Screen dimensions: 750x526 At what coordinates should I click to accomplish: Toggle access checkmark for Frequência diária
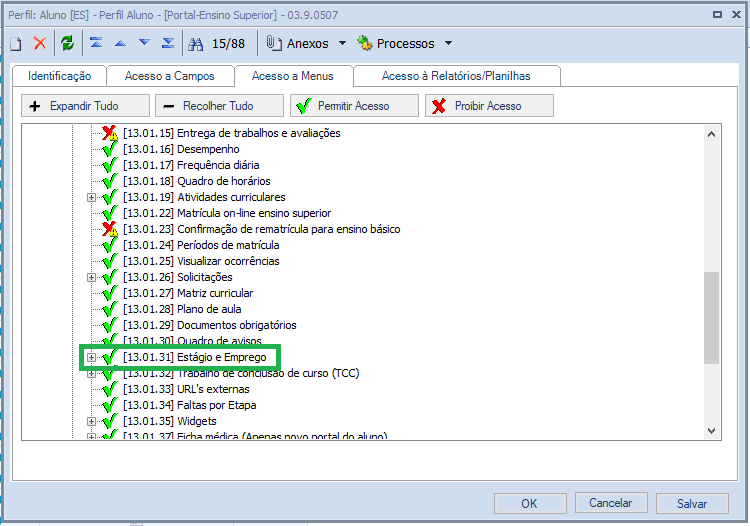tap(110, 165)
